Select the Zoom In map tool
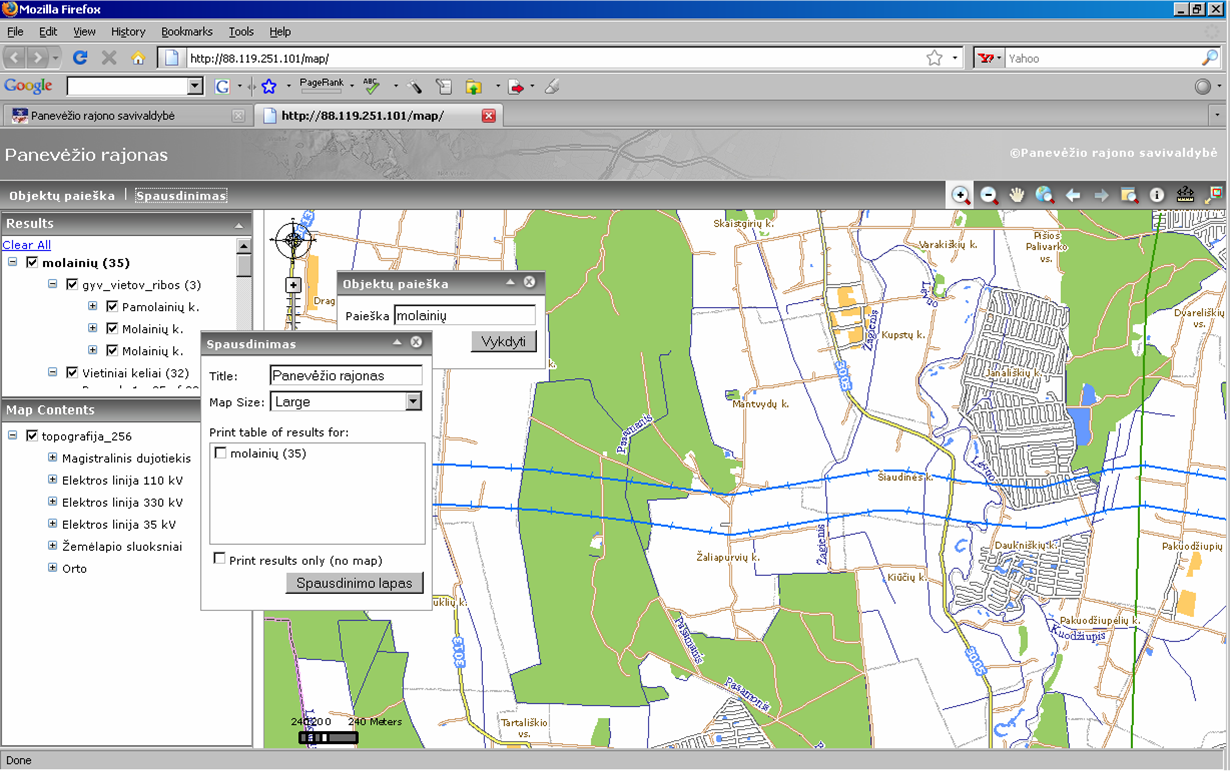 pos(961,195)
